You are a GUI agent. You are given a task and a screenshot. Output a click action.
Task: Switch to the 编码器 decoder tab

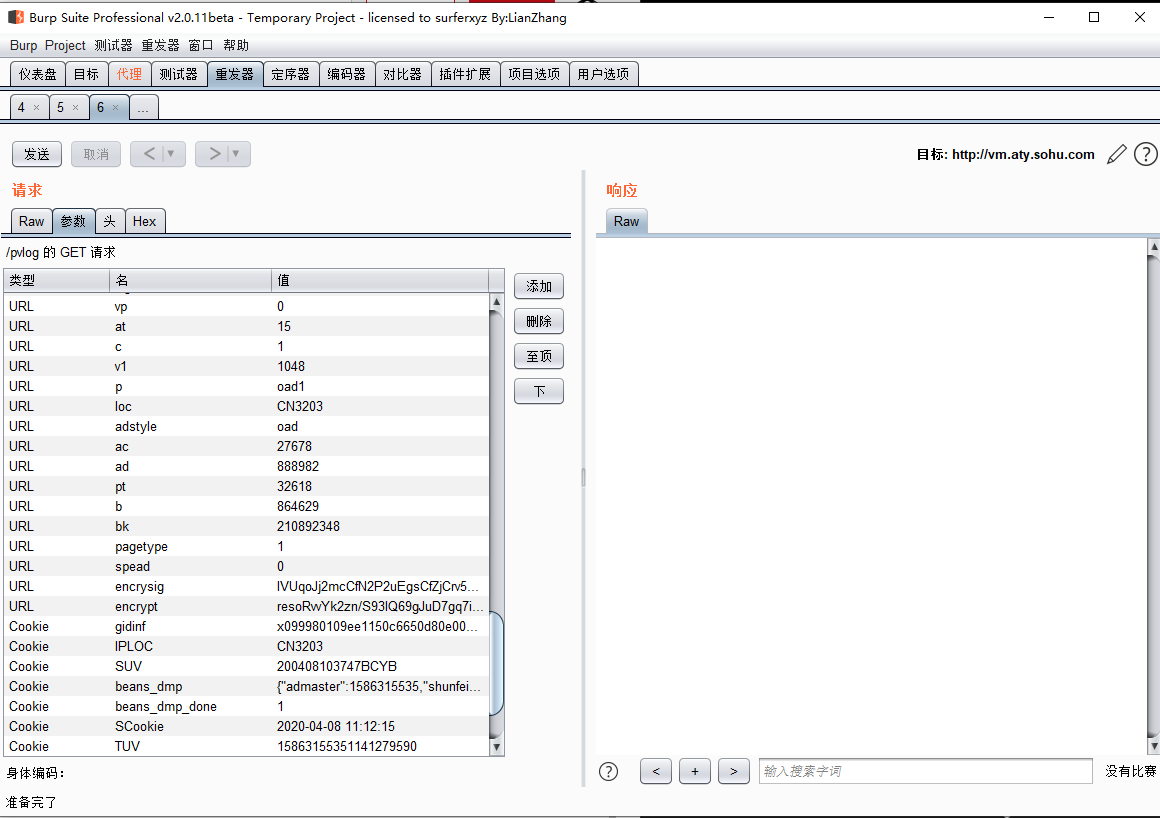[x=347, y=74]
